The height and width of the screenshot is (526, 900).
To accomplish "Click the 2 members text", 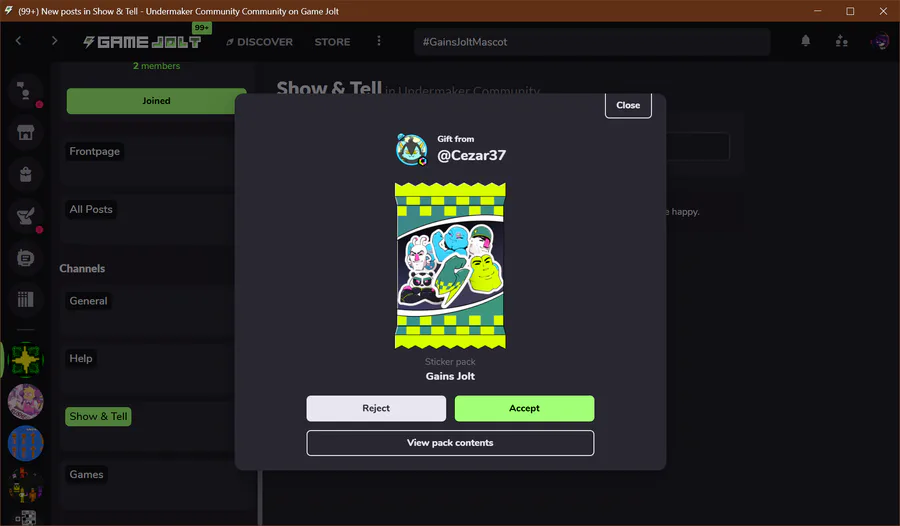I will pos(156,66).
